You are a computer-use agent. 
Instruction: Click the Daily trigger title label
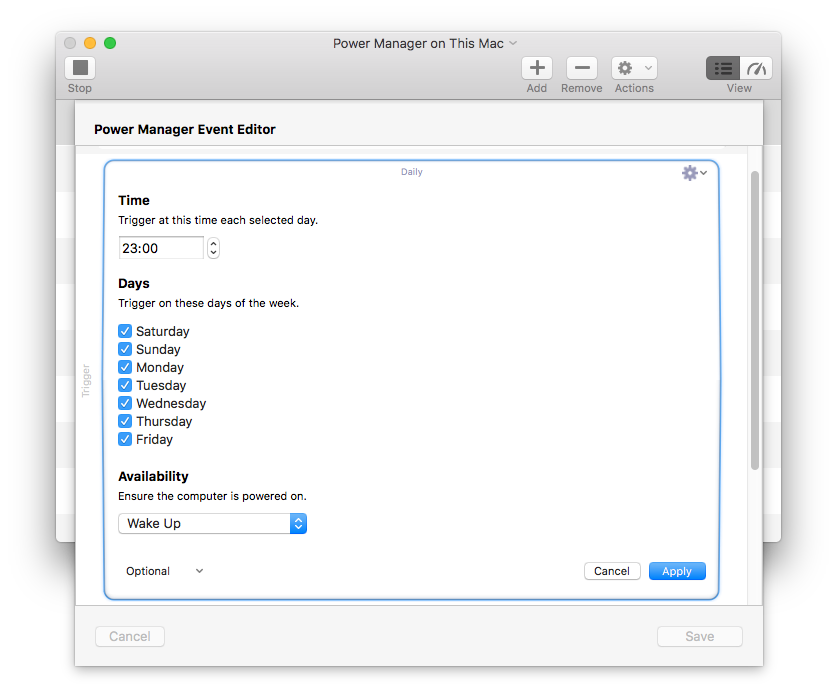[x=412, y=172]
